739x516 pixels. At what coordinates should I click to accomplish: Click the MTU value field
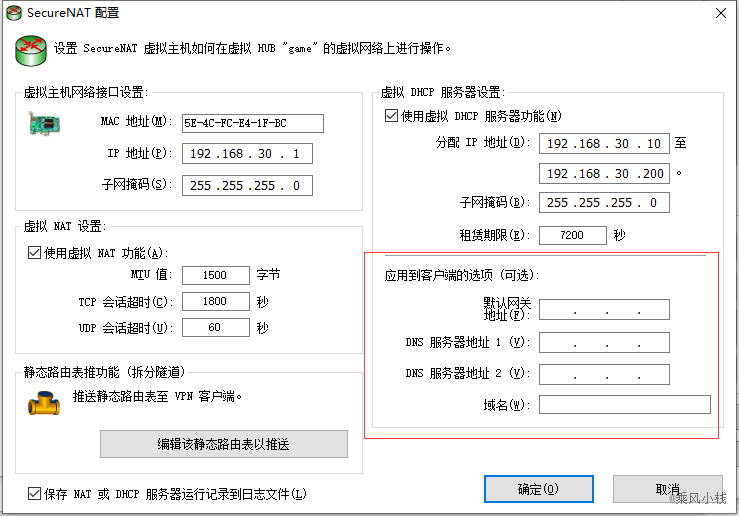pyautogui.click(x=215, y=275)
